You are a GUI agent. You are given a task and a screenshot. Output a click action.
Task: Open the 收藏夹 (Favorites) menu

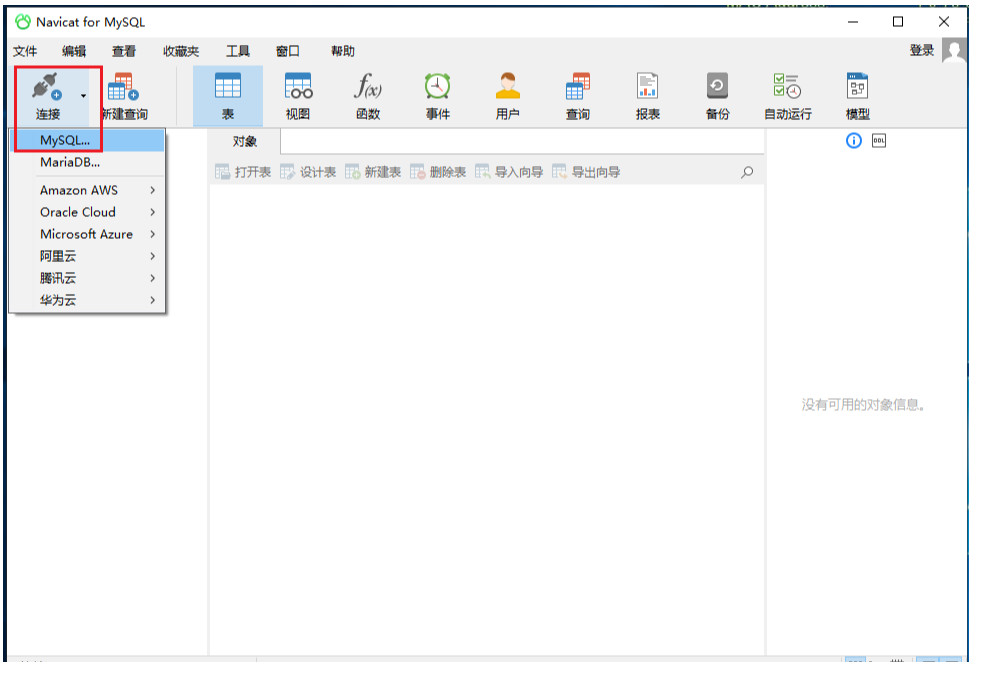point(181,51)
